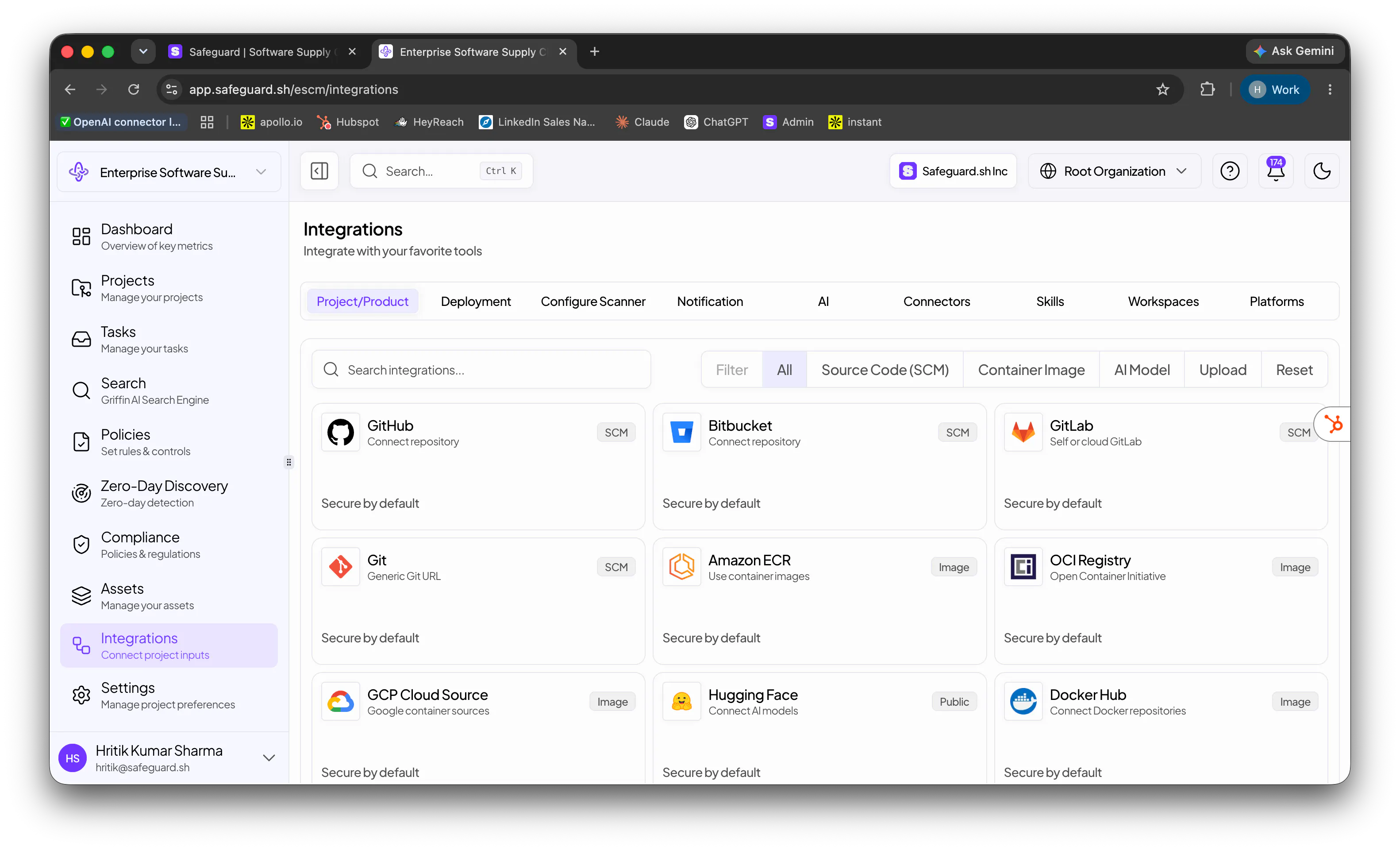Open Tasks in sidebar
The width and height of the screenshot is (1400, 850).
click(x=169, y=340)
